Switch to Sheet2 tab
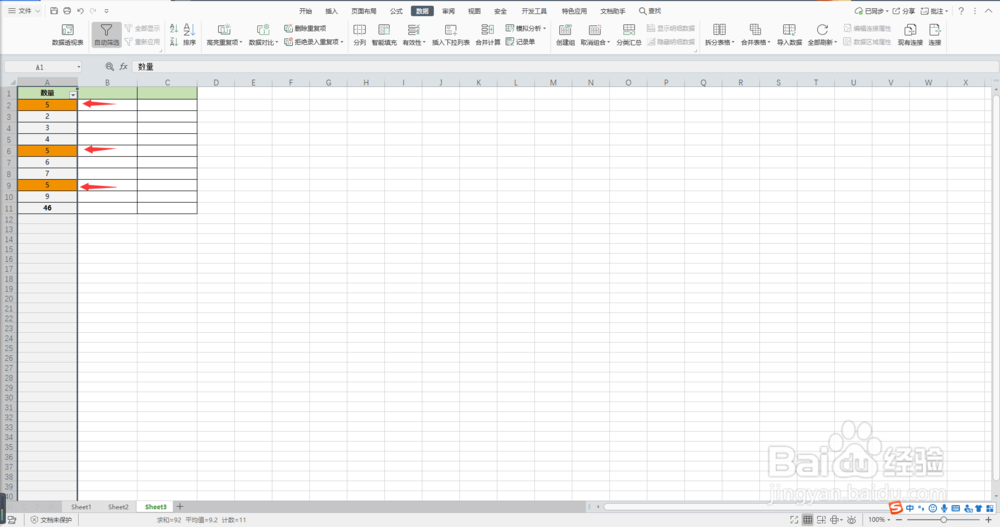The width and height of the screenshot is (1000, 527). [x=118, y=507]
